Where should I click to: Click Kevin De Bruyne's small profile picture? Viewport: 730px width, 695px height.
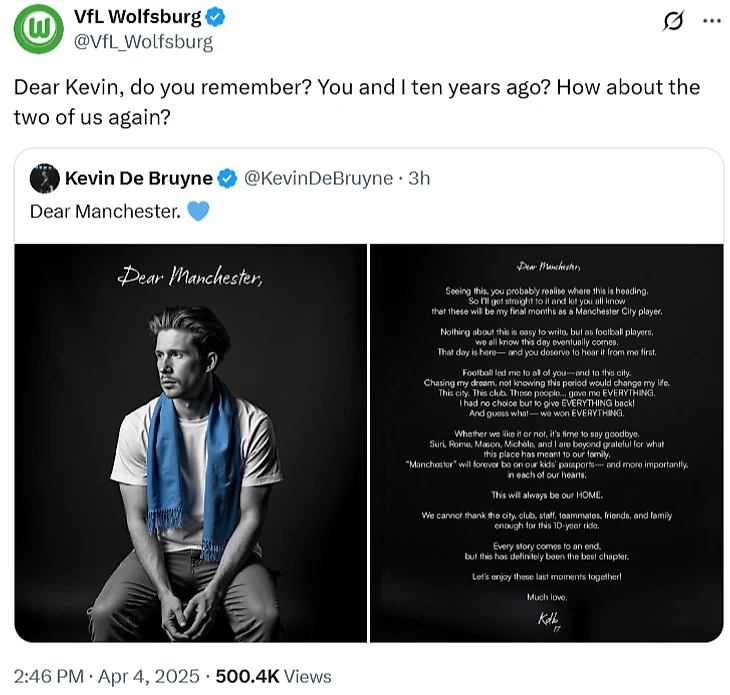[x=44, y=179]
